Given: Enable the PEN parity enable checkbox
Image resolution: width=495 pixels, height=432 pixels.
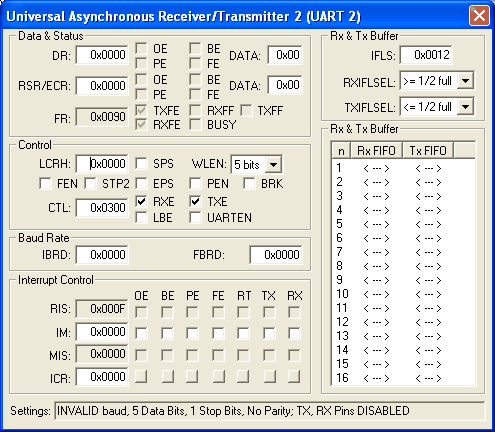Looking at the screenshot, I should pos(195,183).
